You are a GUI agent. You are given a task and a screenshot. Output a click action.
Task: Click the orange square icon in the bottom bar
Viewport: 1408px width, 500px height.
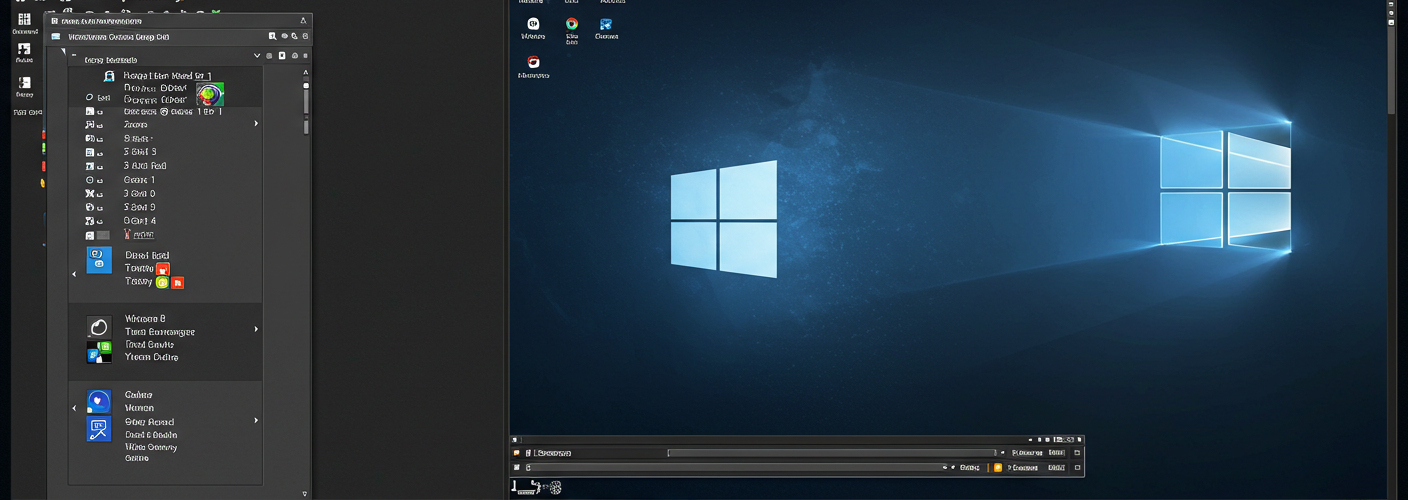click(997, 467)
